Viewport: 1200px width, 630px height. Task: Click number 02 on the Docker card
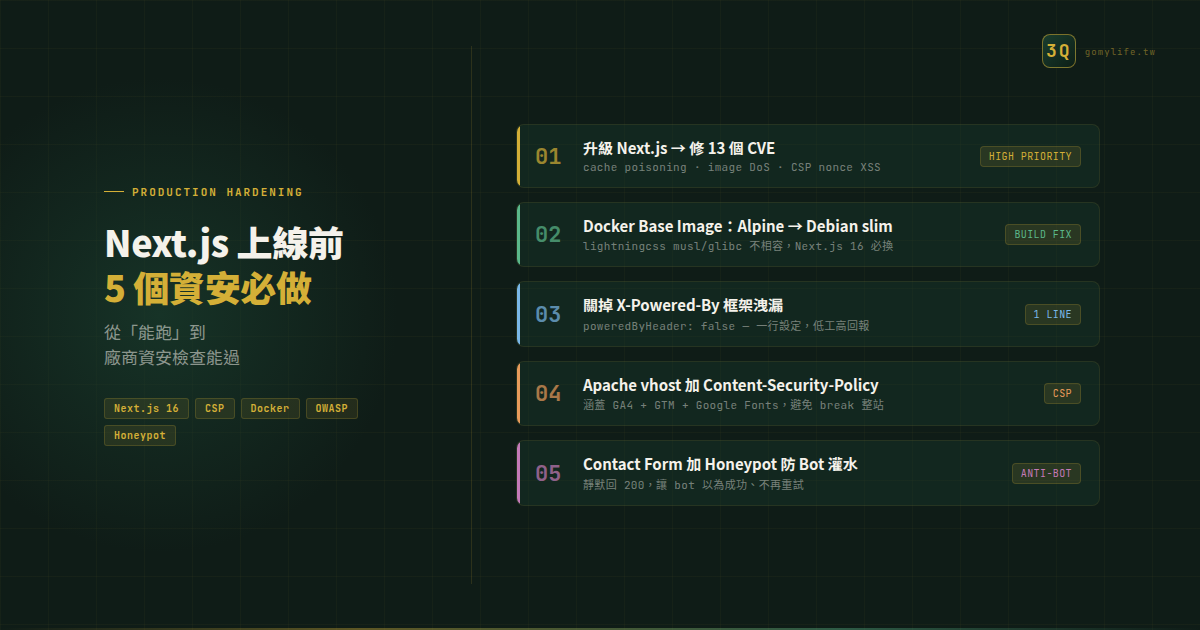(548, 235)
